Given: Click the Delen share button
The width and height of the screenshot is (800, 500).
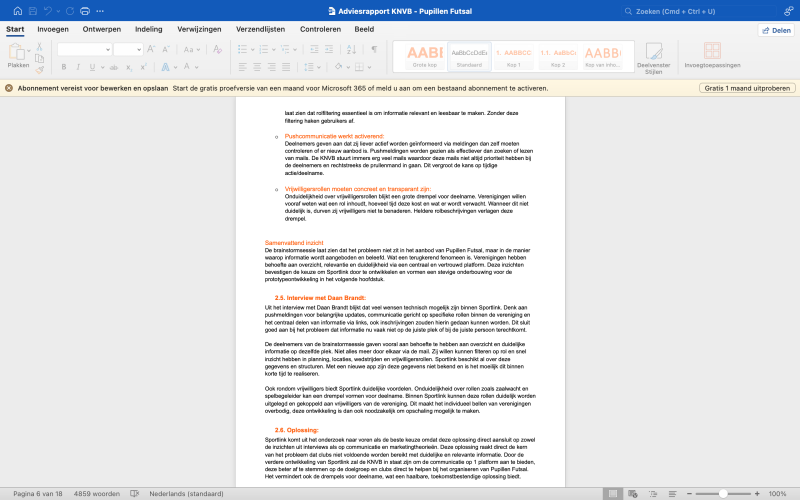Looking at the screenshot, I should pos(776,30).
